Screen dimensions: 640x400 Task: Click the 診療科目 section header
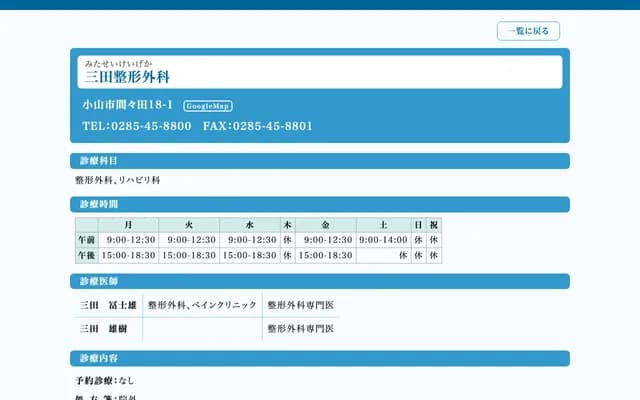coord(320,161)
